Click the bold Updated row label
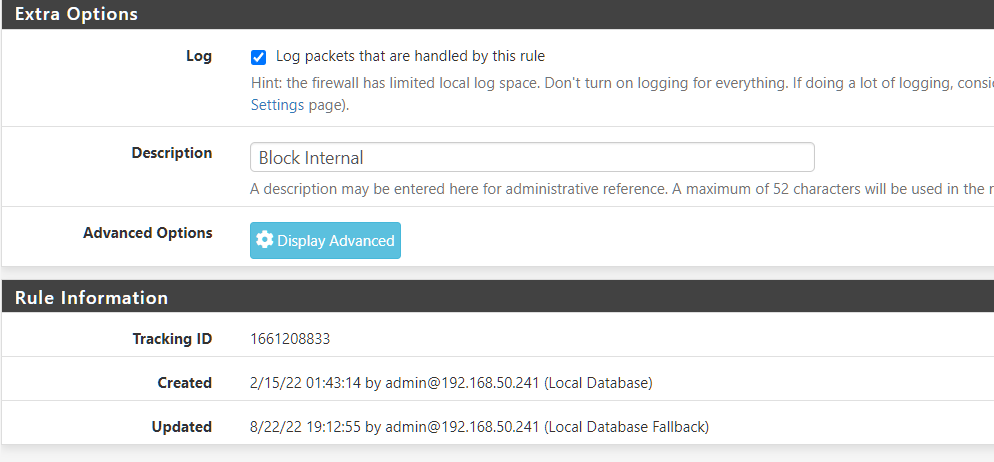Image resolution: width=994 pixels, height=462 pixels. (182, 427)
